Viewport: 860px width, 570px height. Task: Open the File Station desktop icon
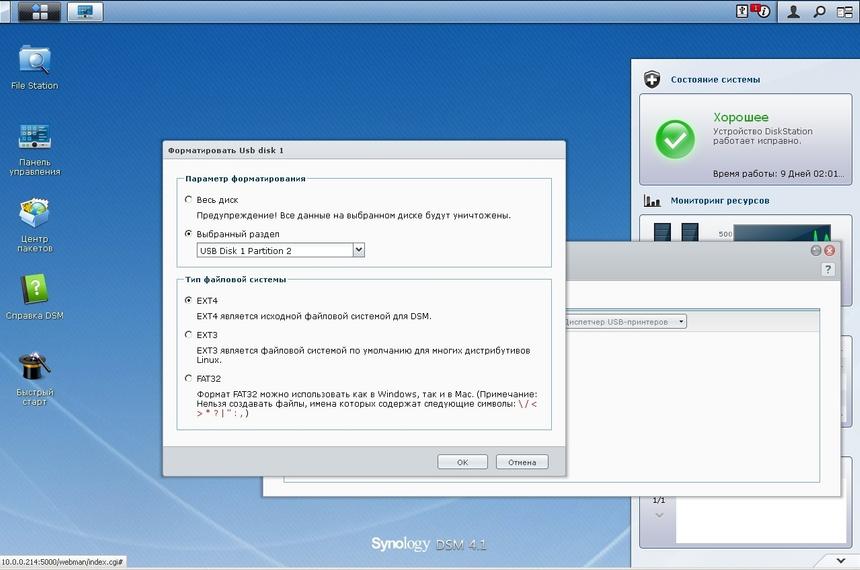tap(34, 61)
